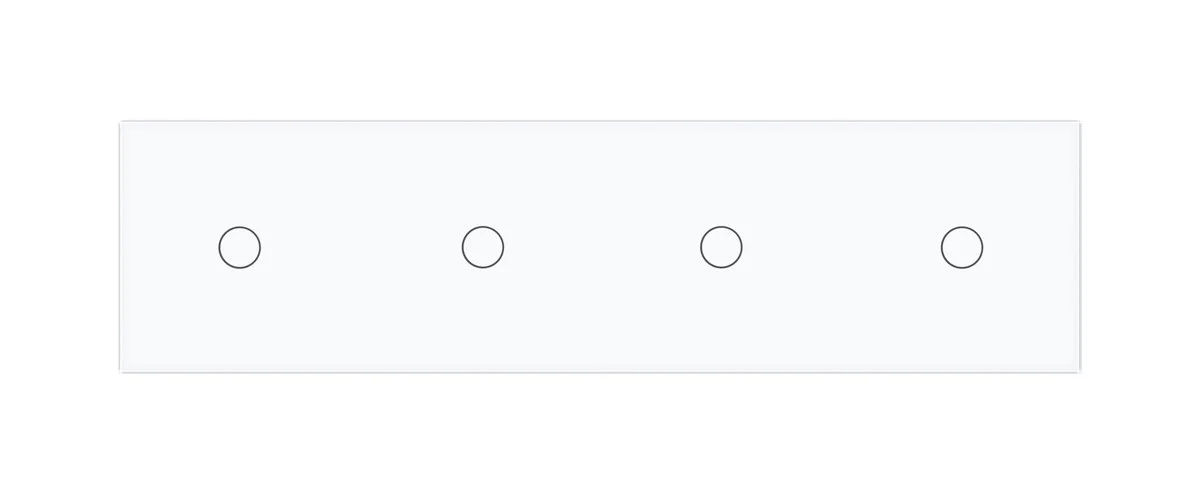Tap the second circular touch button from the left
Viewport: 1200px width, 494px height.
(x=483, y=247)
